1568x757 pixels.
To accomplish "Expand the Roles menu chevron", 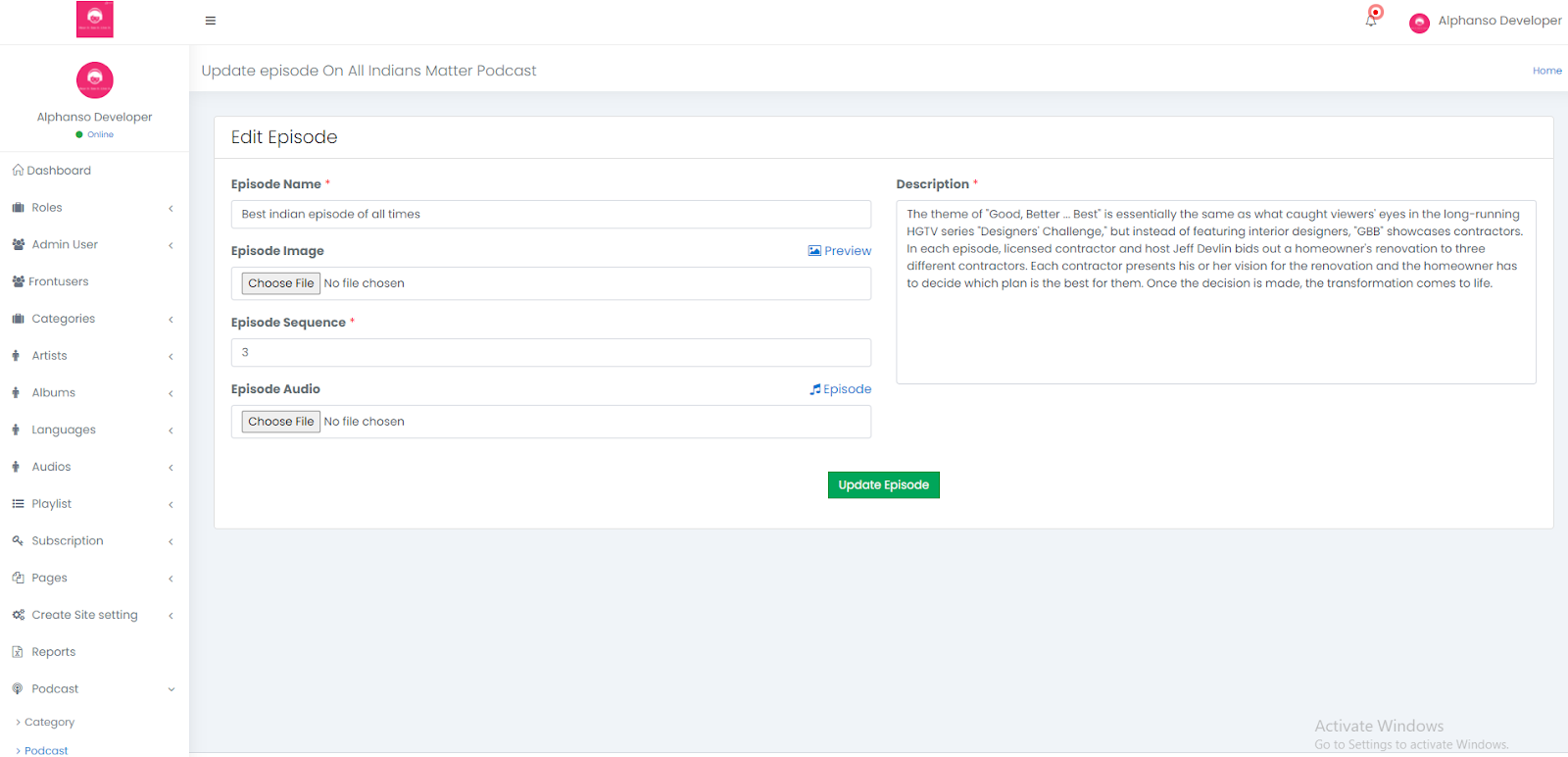I will pos(171,208).
